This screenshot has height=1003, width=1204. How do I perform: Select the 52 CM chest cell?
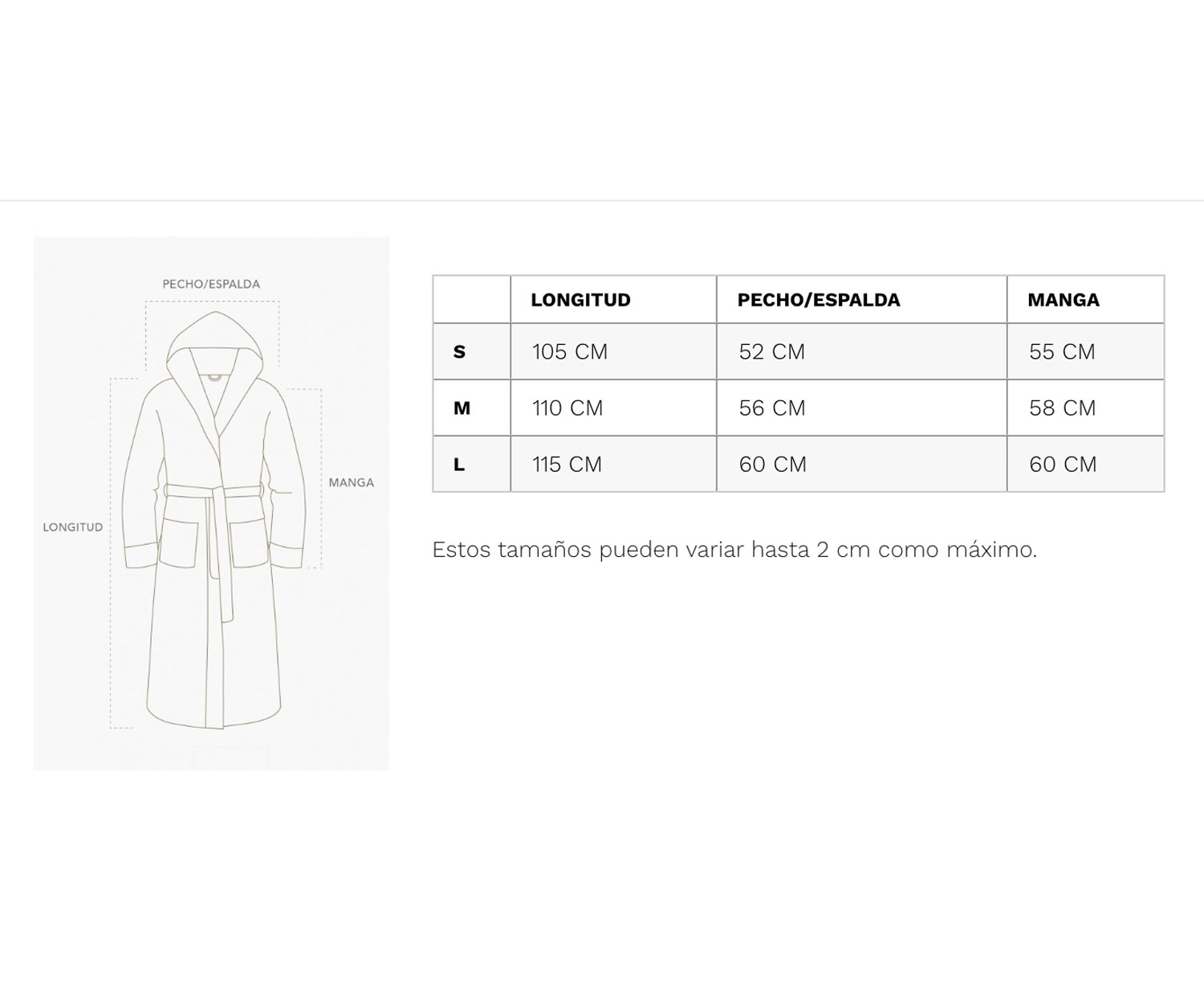point(772,351)
